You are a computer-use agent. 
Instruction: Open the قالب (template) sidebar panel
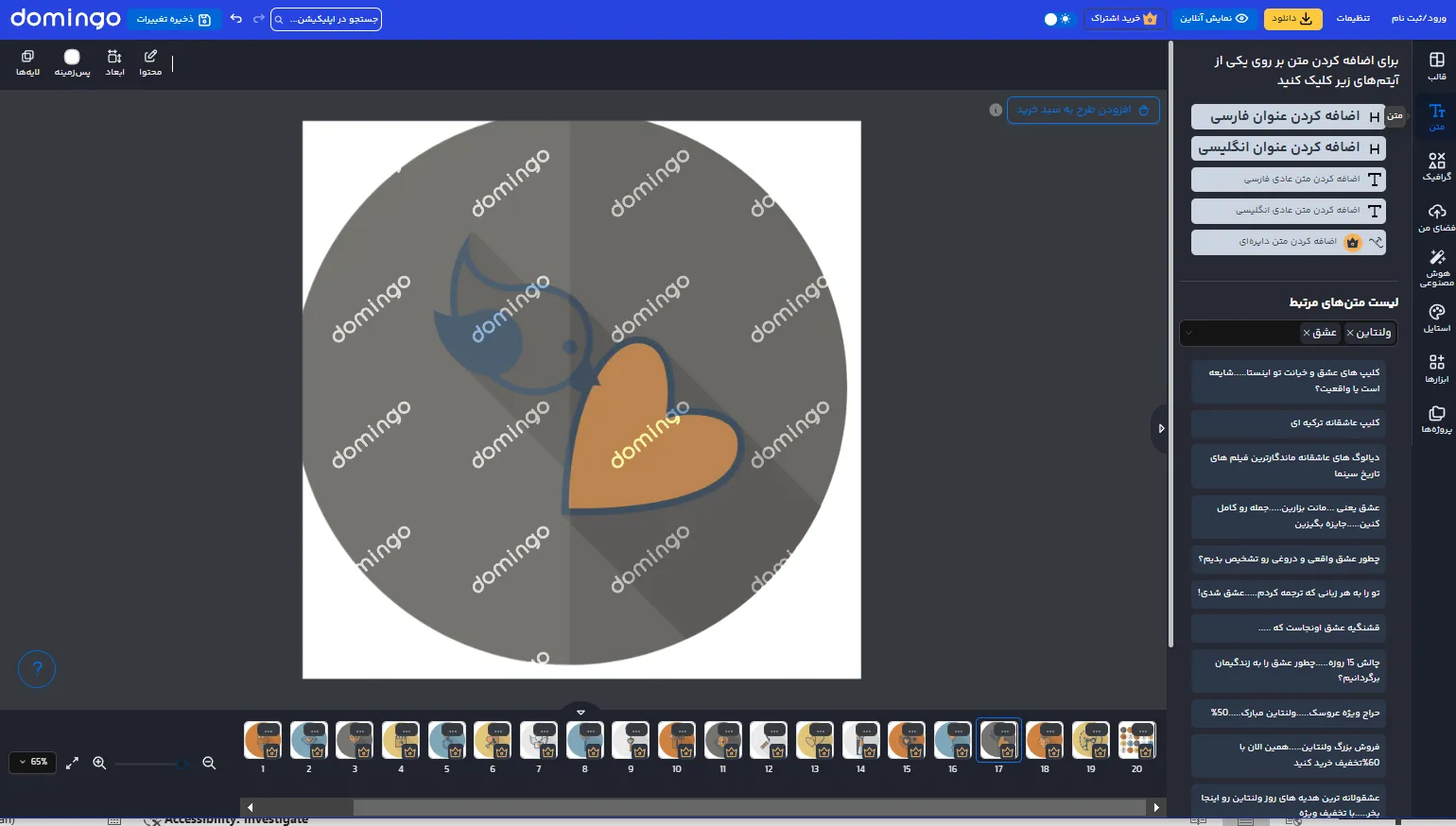pos(1436,66)
